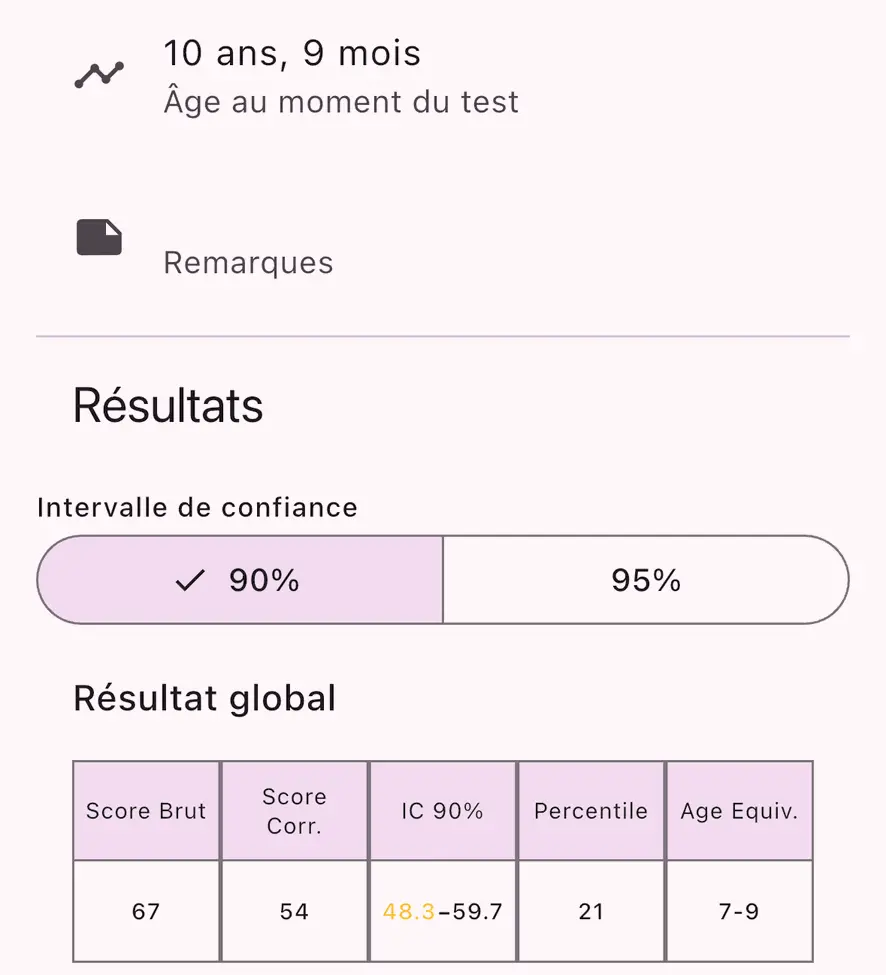This screenshot has height=975, width=886.
Task: Select the raw score value 67
Action: click(x=146, y=912)
